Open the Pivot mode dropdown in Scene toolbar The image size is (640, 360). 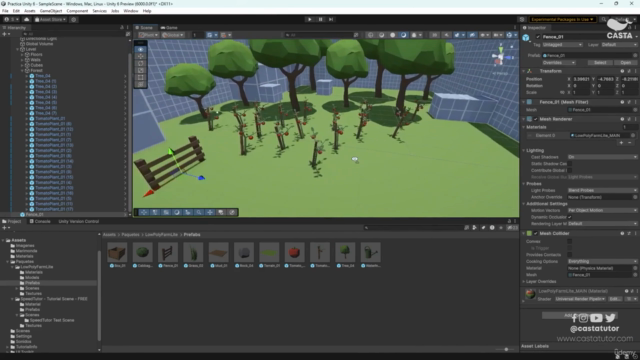[x=149, y=35]
